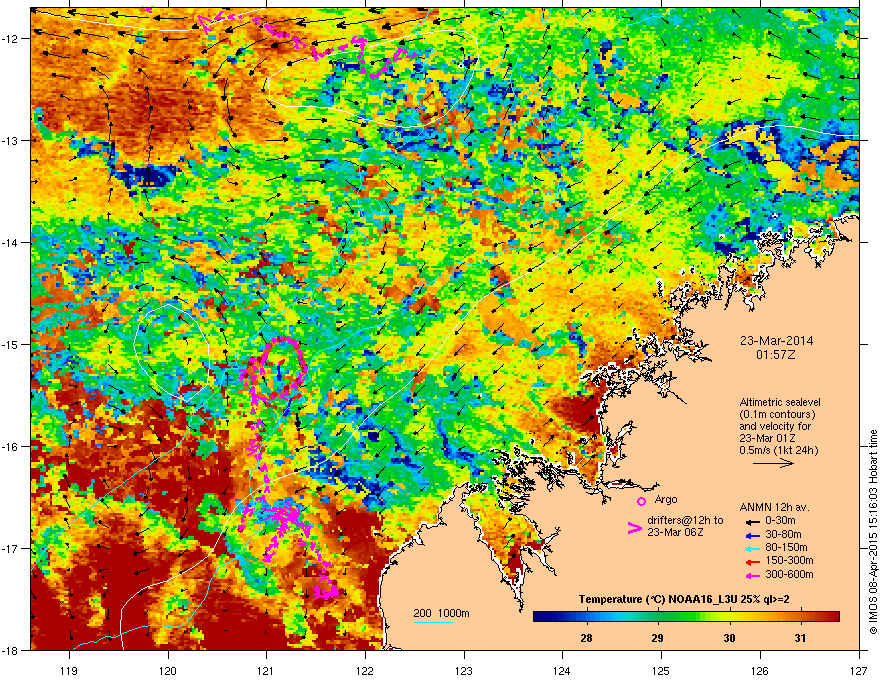Click the Altimetric sealevel label
The image size is (880, 680).
(780, 402)
